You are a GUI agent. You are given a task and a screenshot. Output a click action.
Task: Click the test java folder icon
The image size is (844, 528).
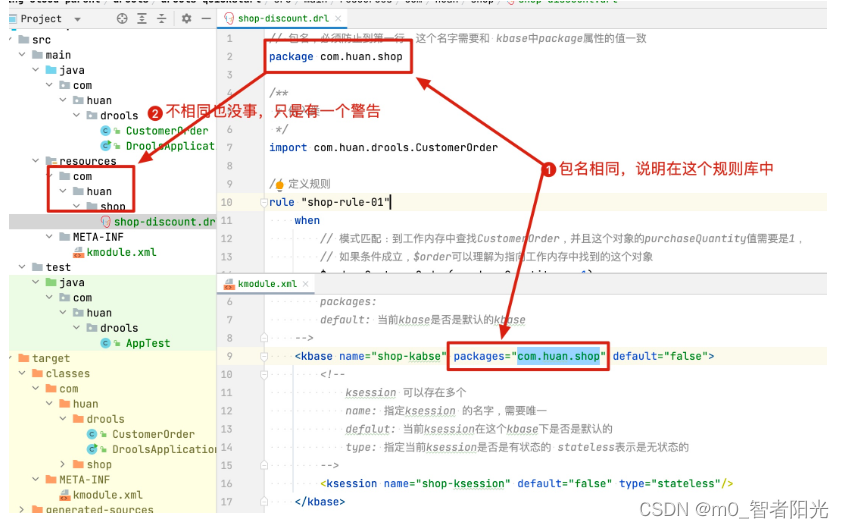[51, 282]
